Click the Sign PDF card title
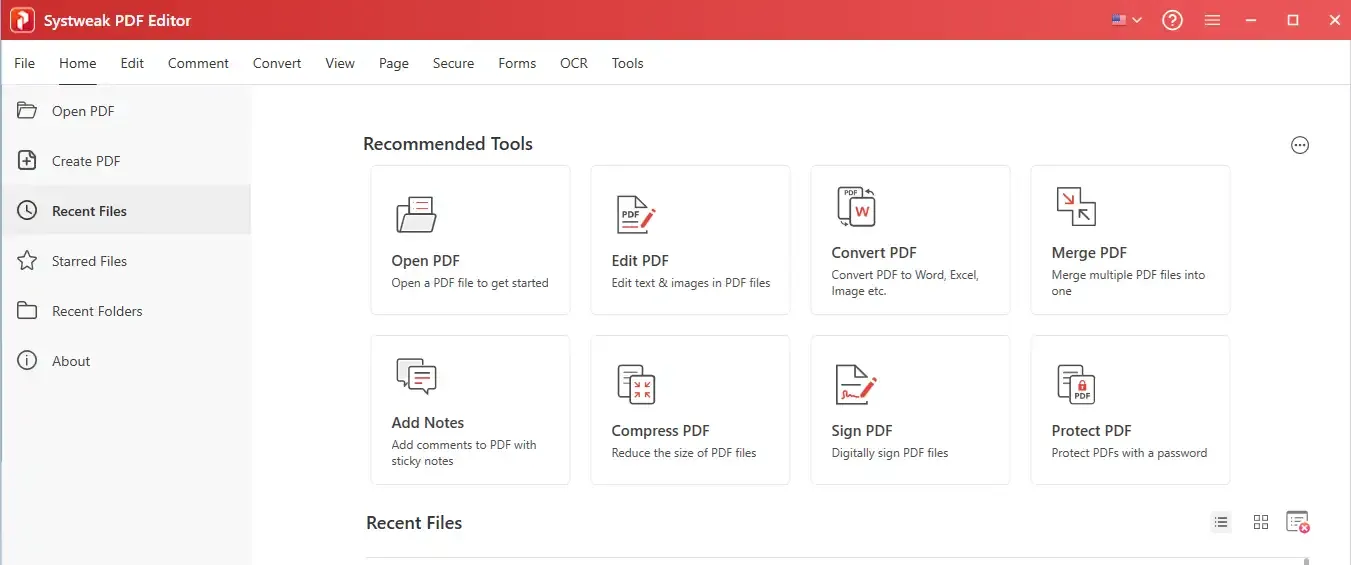The width and height of the screenshot is (1351, 565). click(x=862, y=431)
